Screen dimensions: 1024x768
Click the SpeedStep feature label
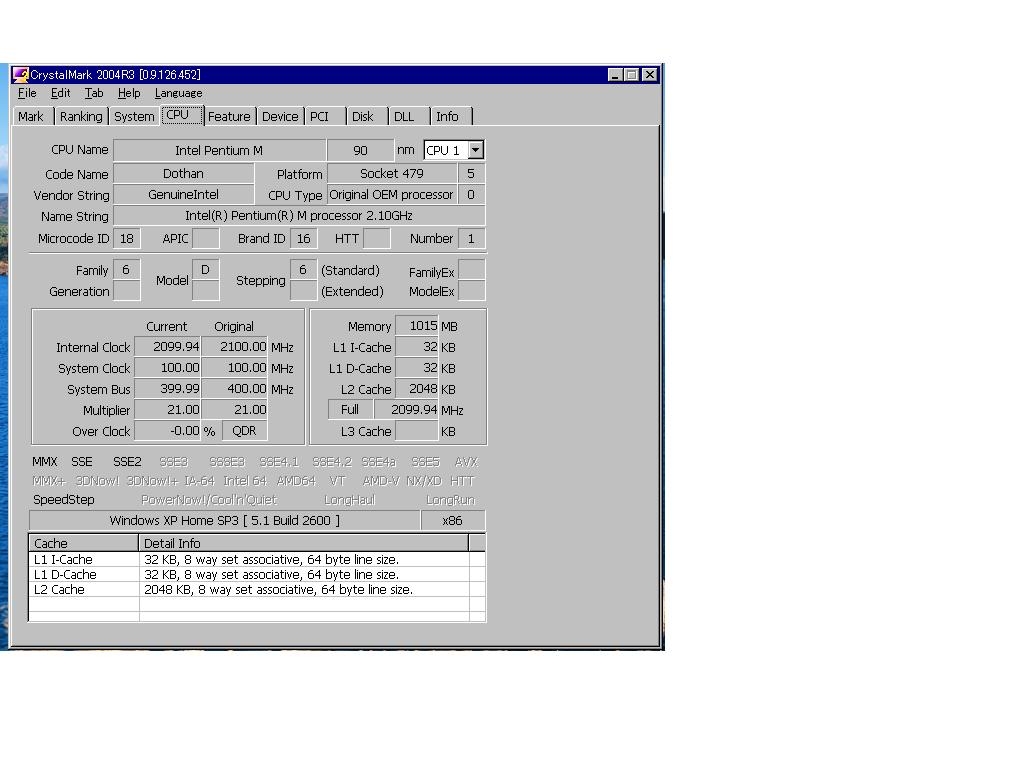click(x=63, y=500)
